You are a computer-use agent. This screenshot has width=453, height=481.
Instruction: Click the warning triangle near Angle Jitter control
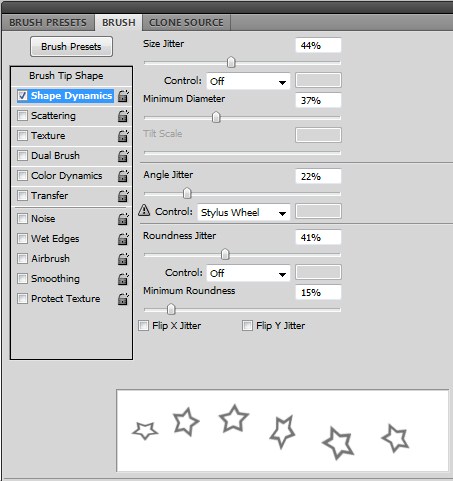144,210
